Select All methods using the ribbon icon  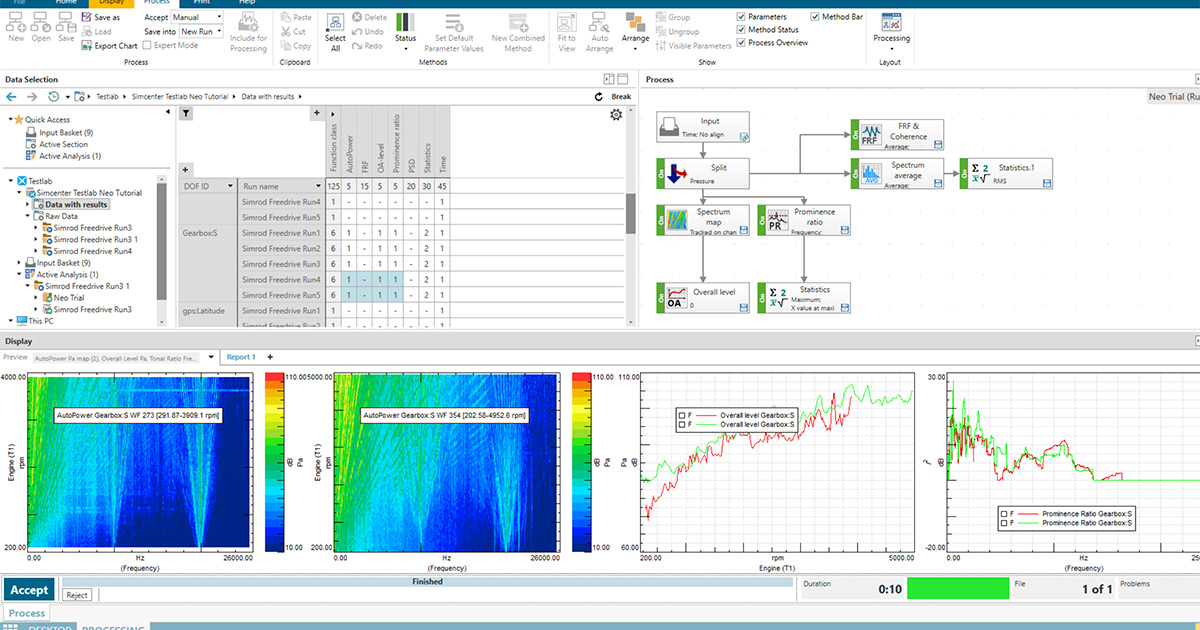[x=335, y=30]
